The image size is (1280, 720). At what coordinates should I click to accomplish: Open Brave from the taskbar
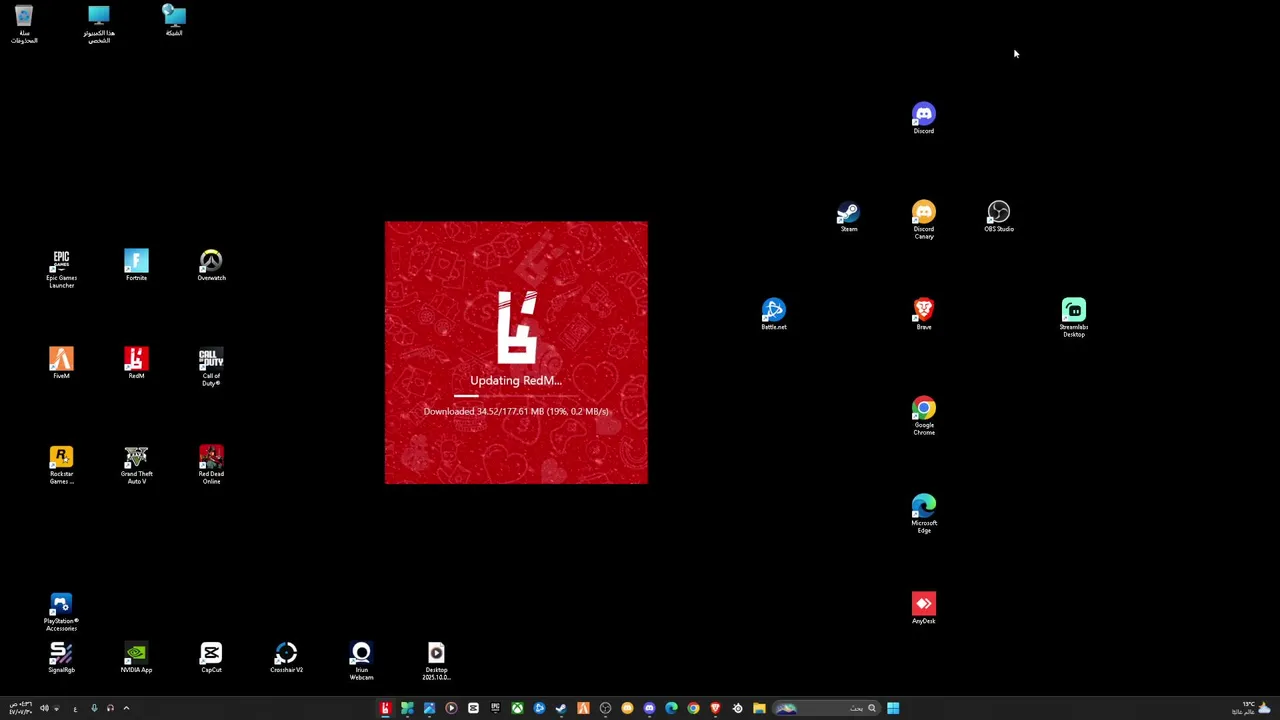pos(715,708)
